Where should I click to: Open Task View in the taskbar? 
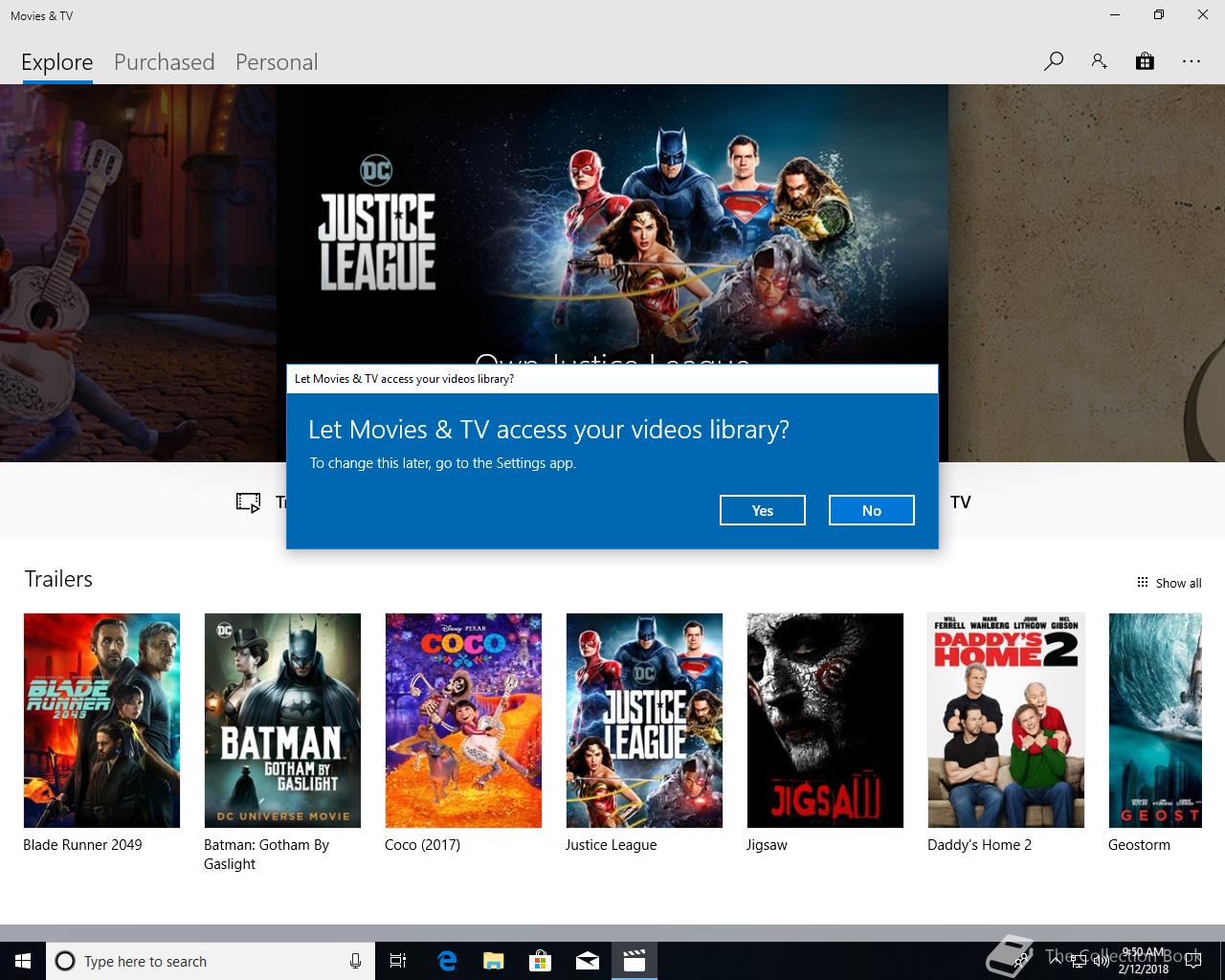(398, 961)
